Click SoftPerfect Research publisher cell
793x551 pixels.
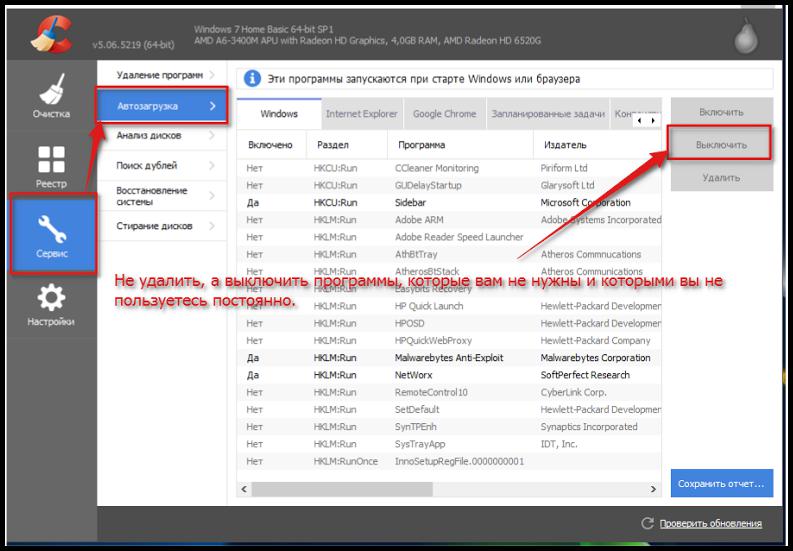(585, 375)
